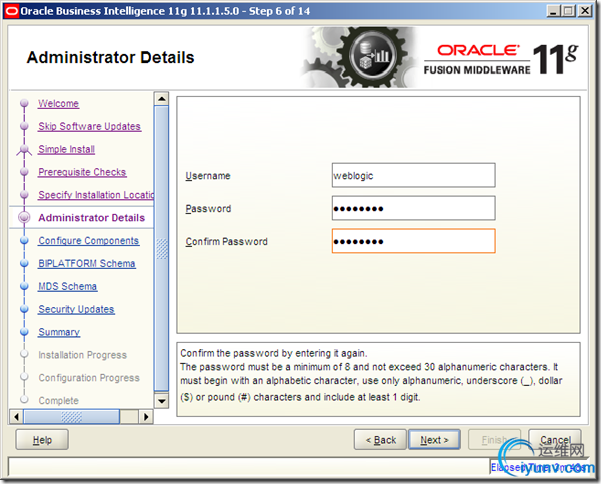This screenshot has width=601, height=484.
Task: Click the Installation Progress step bullet
Action: [x=24, y=354]
